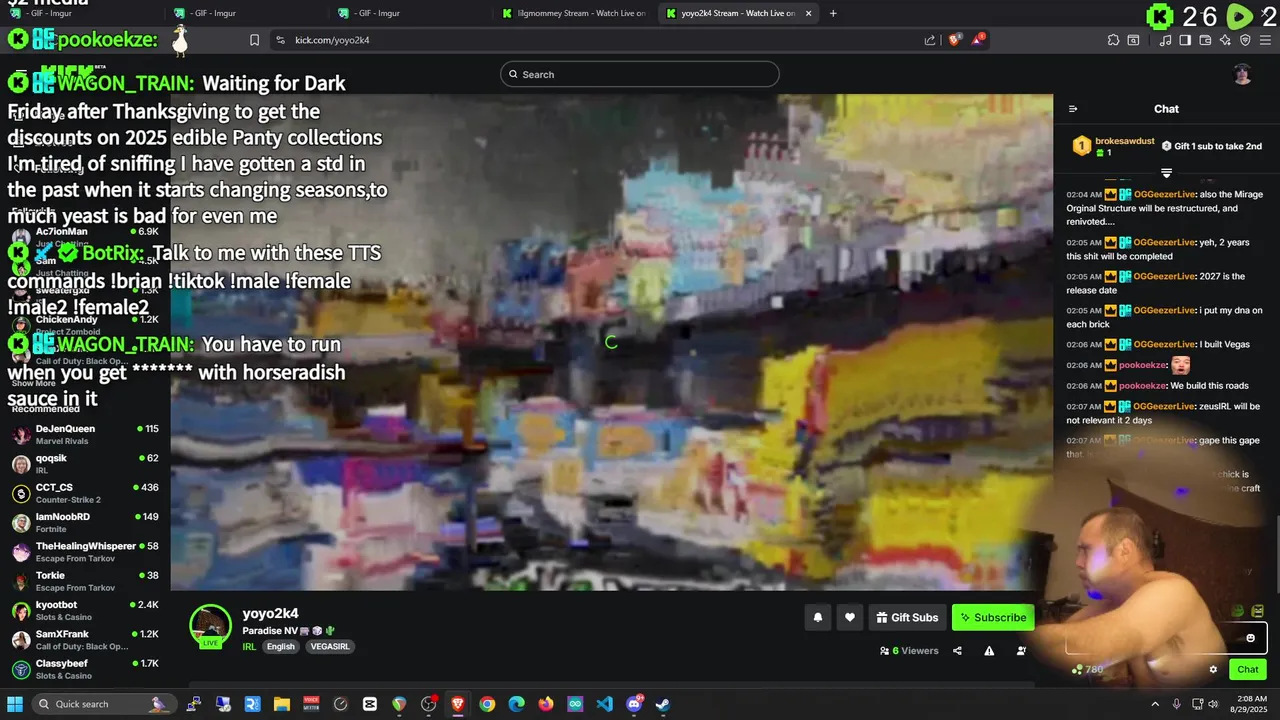Show hidden system tray icons chevron
This screenshot has width=1280, height=720.
(x=1155, y=704)
